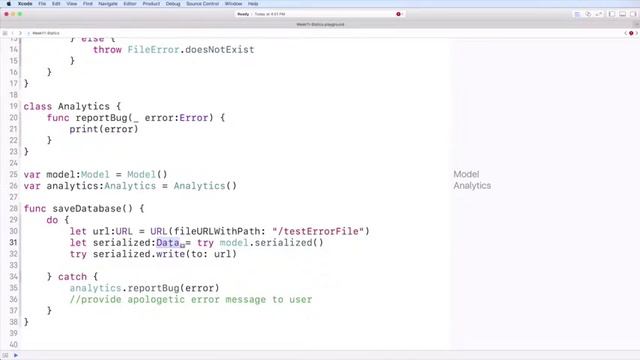Click line number 31 in the gutter
Image resolution: width=640 pixels, height=360 pixels.
[x=13, y=243]
